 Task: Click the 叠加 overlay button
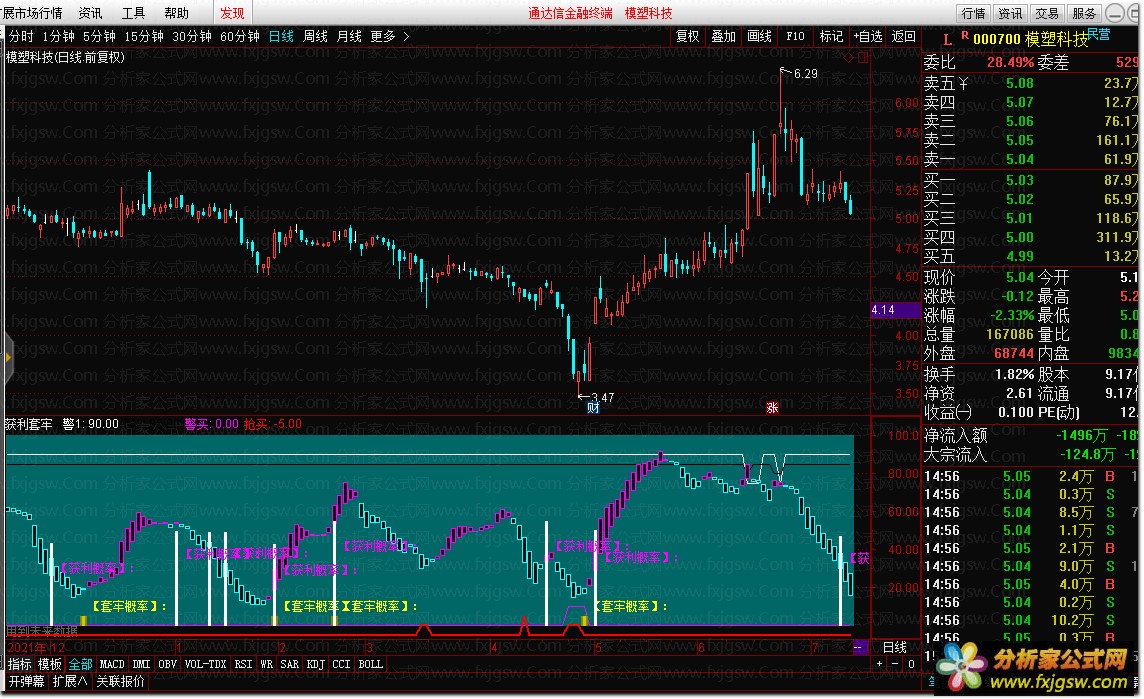click(x=724, y=36)
